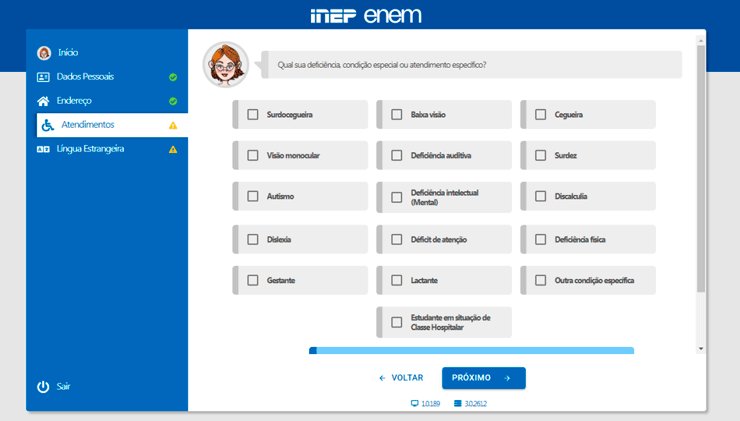740x421 pixels.
Task: Check Estudante em situação de Classe Hospitalar
Action: (397, 322)
